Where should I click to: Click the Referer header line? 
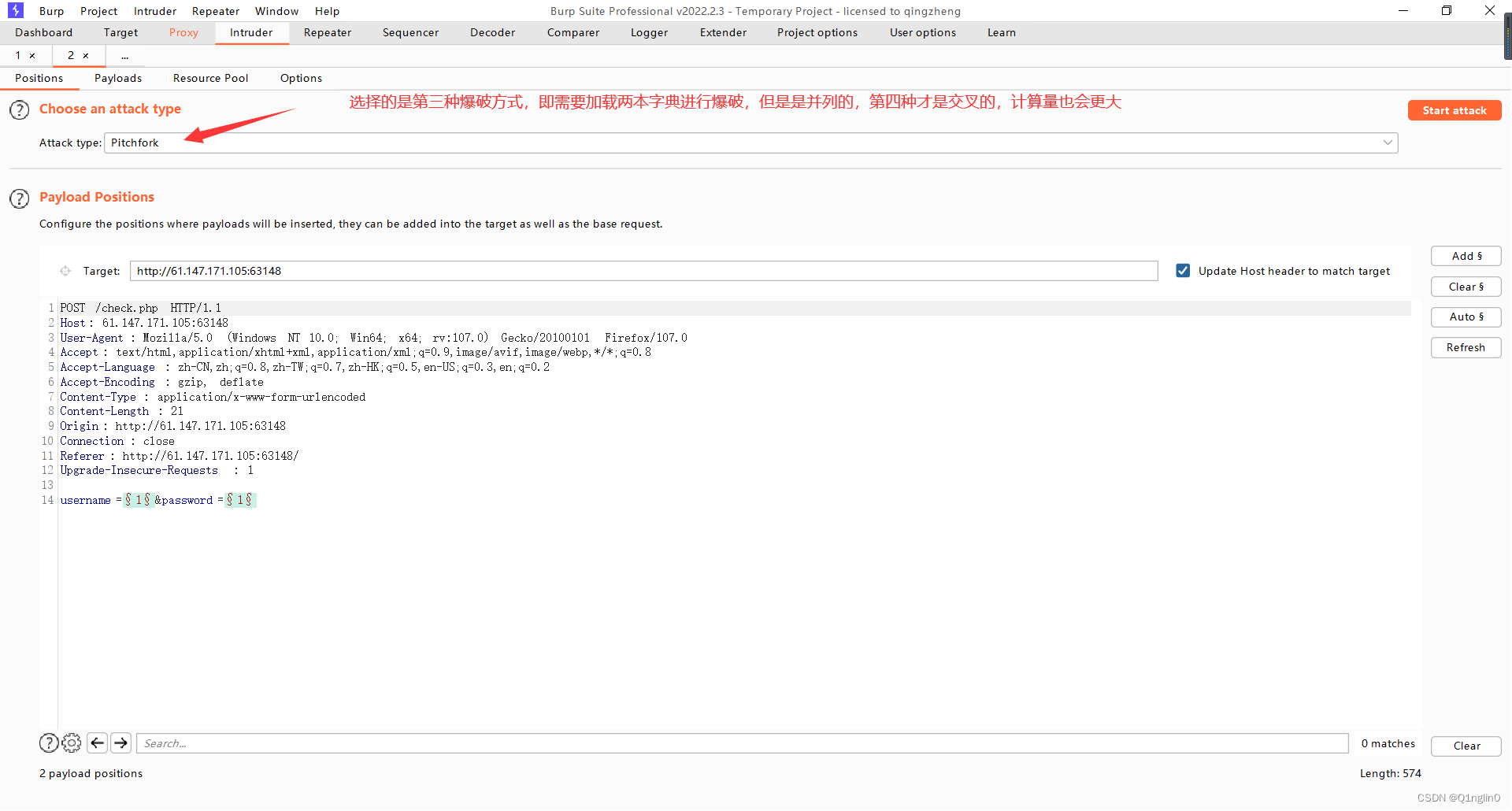(180, 456)
